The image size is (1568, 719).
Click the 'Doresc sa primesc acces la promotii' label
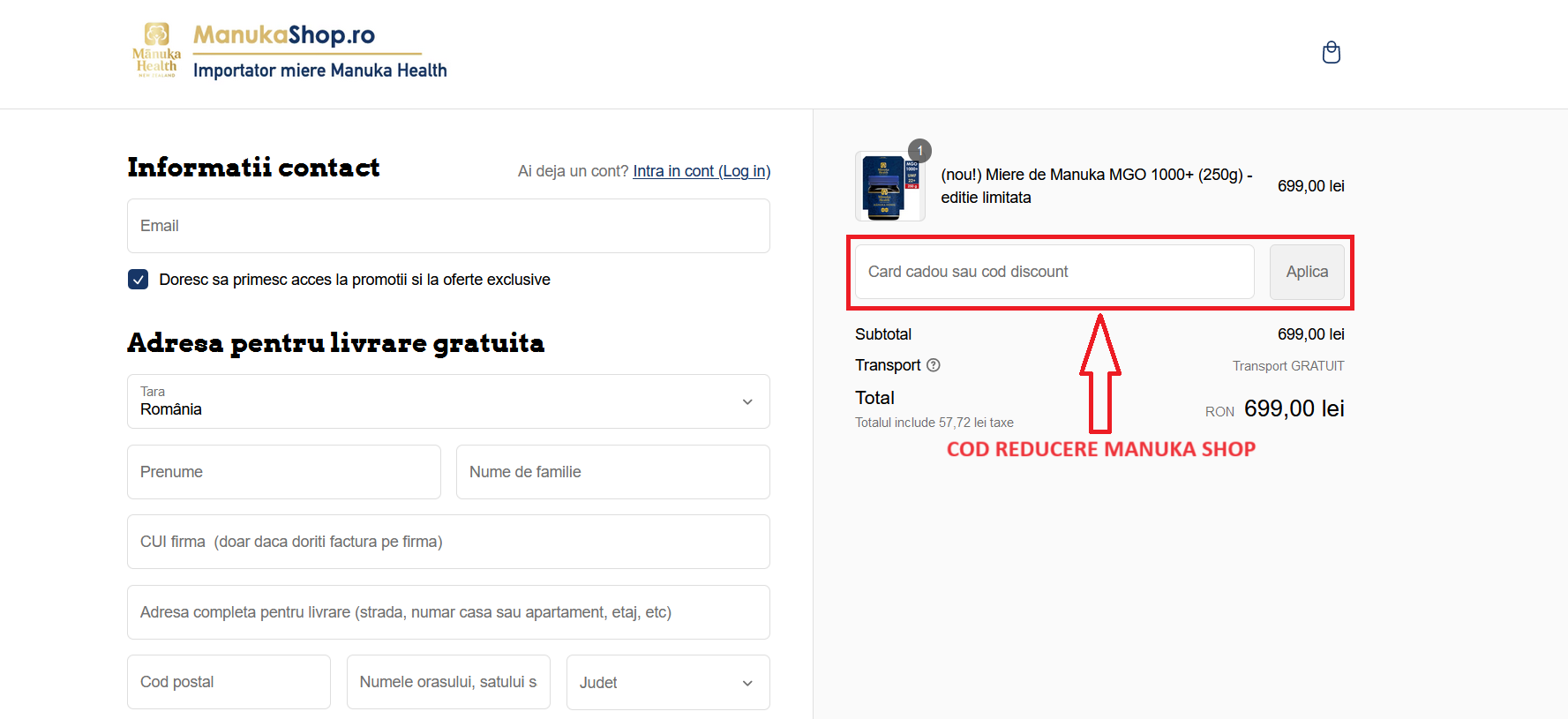tap(355, 280)
